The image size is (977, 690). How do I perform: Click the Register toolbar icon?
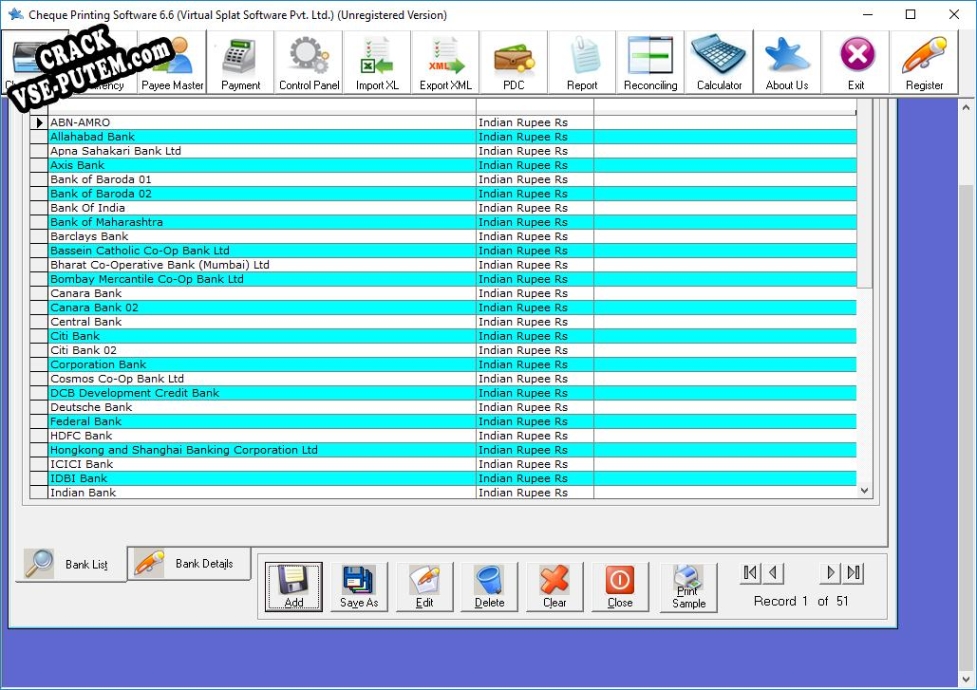coord(924,63)
